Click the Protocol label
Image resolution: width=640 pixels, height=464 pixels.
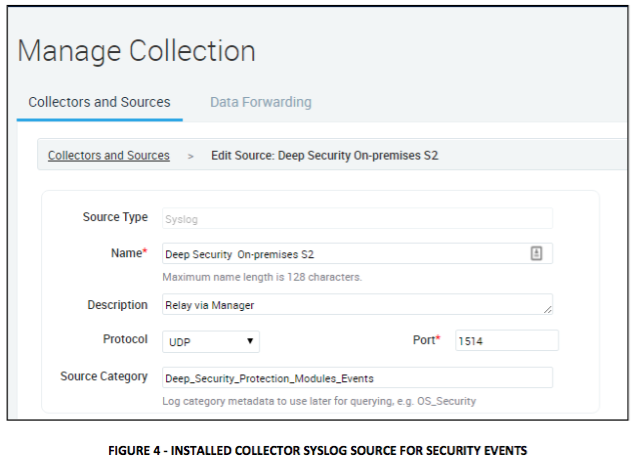(125, 339)
